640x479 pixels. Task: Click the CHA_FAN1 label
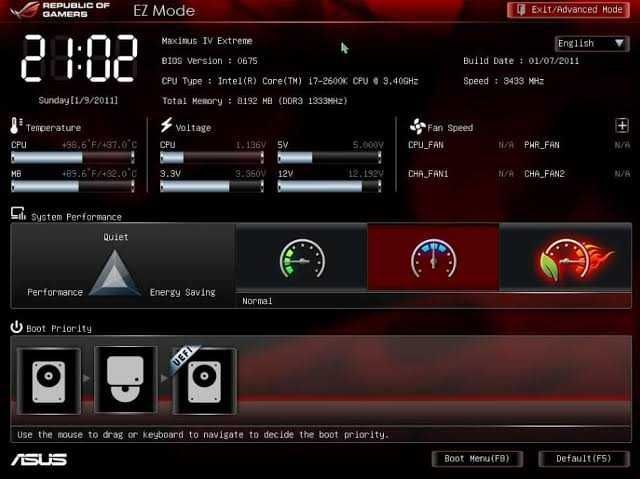(x=428, y=174)
